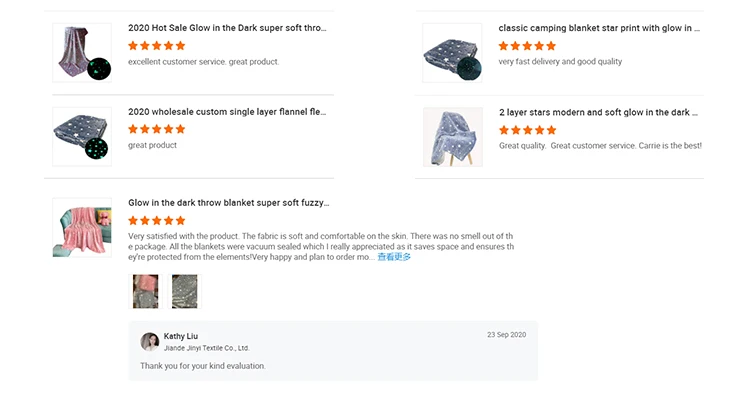Click star rating of classic camping blanket review
This screenshot has height=408, width=750.
pos(527,46)
